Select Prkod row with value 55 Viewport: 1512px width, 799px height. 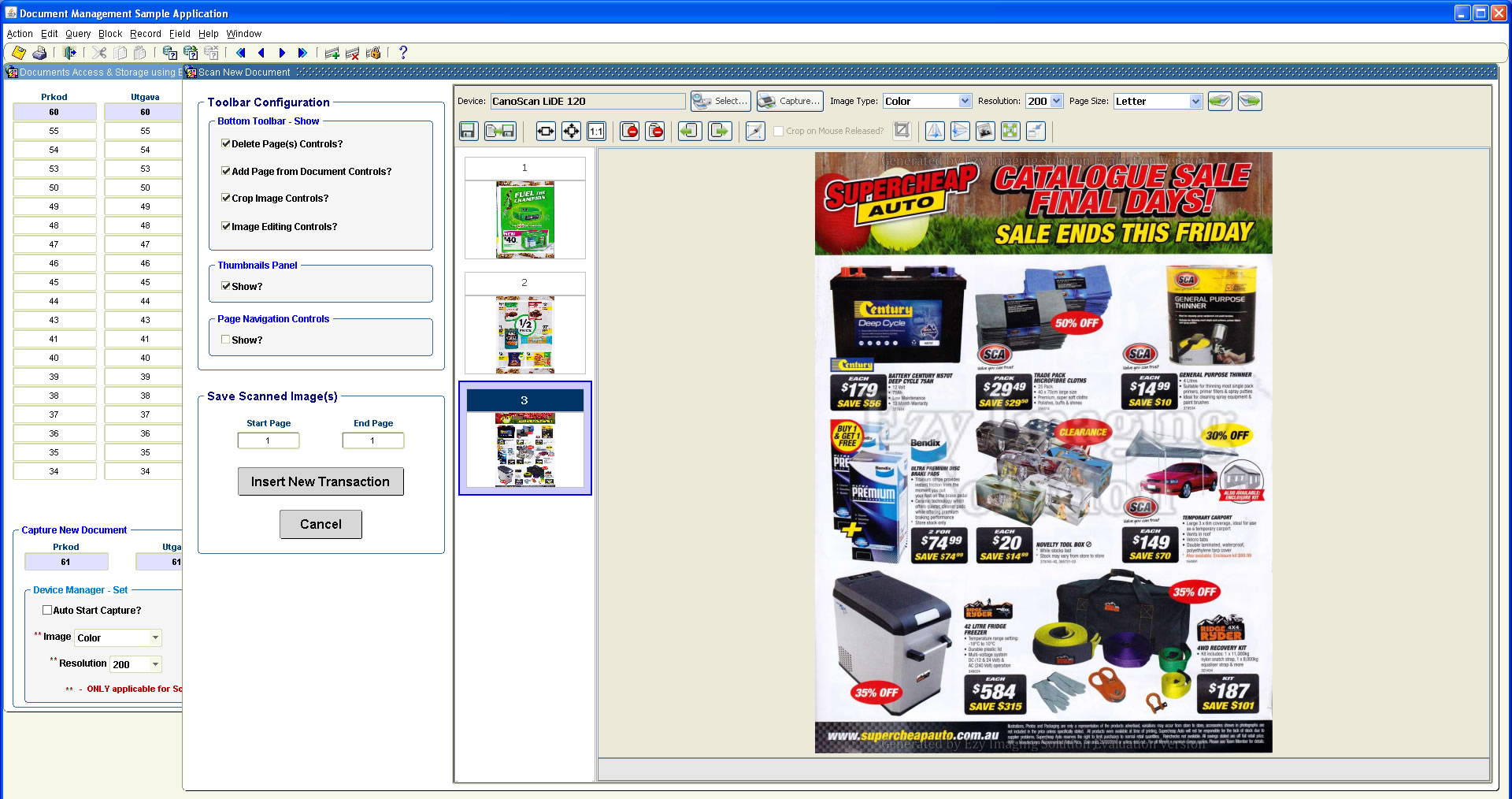[54, 131]
